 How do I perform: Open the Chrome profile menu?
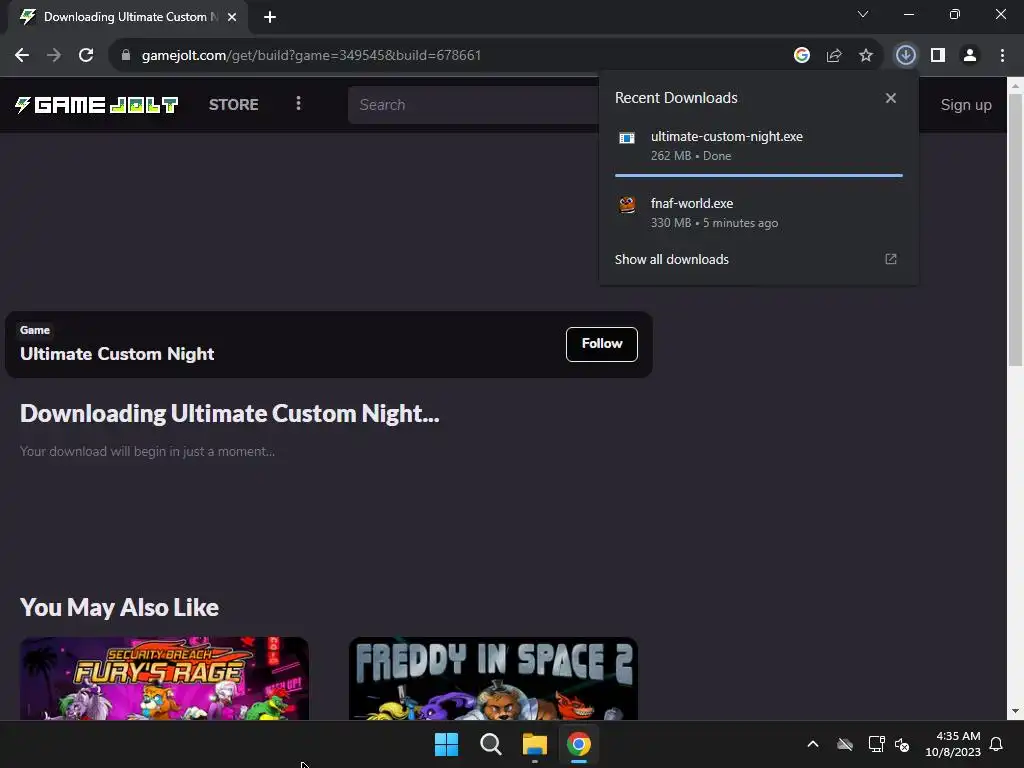970,56
